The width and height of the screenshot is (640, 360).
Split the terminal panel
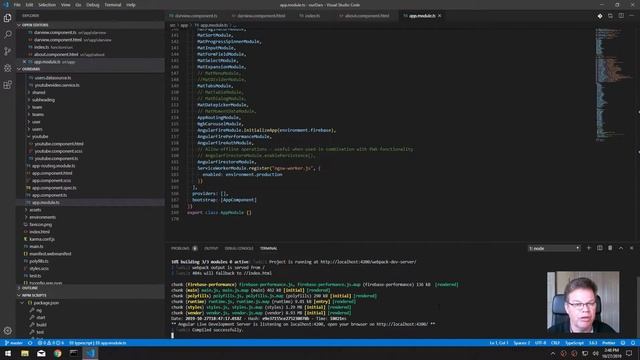tap(600, 248)
